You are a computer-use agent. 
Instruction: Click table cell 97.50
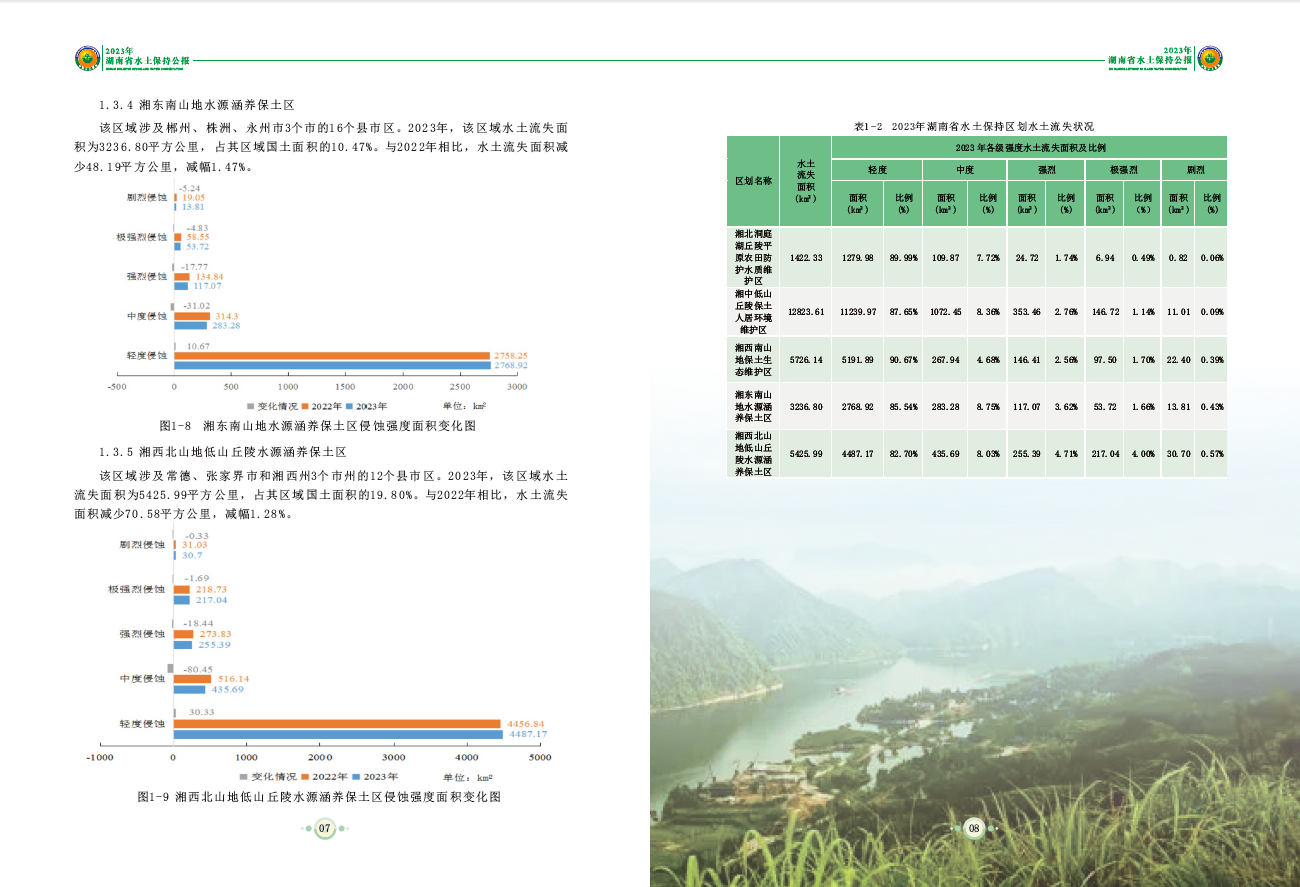[1105, 360]
